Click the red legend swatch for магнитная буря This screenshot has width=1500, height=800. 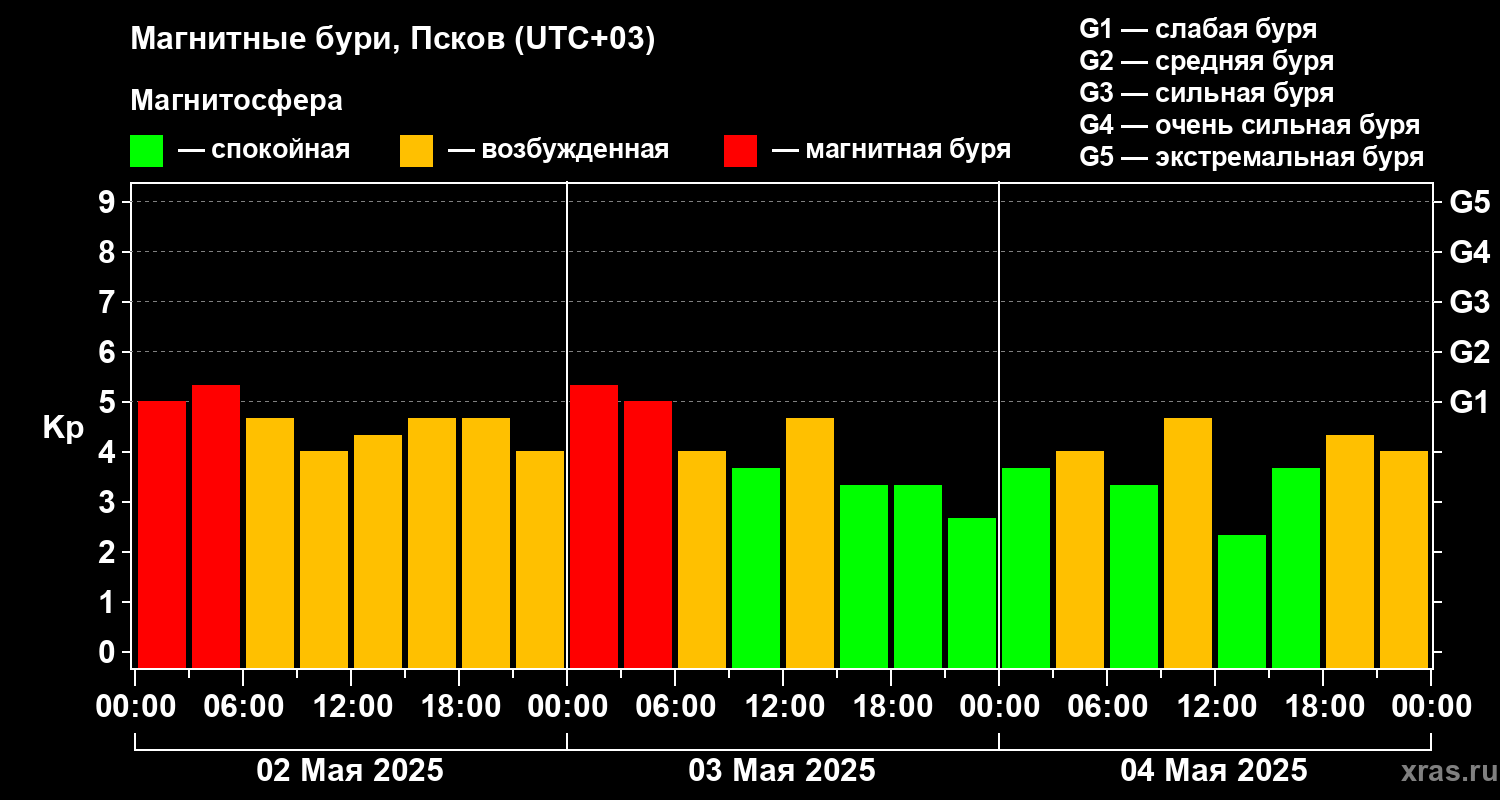[x=740, y=151]
